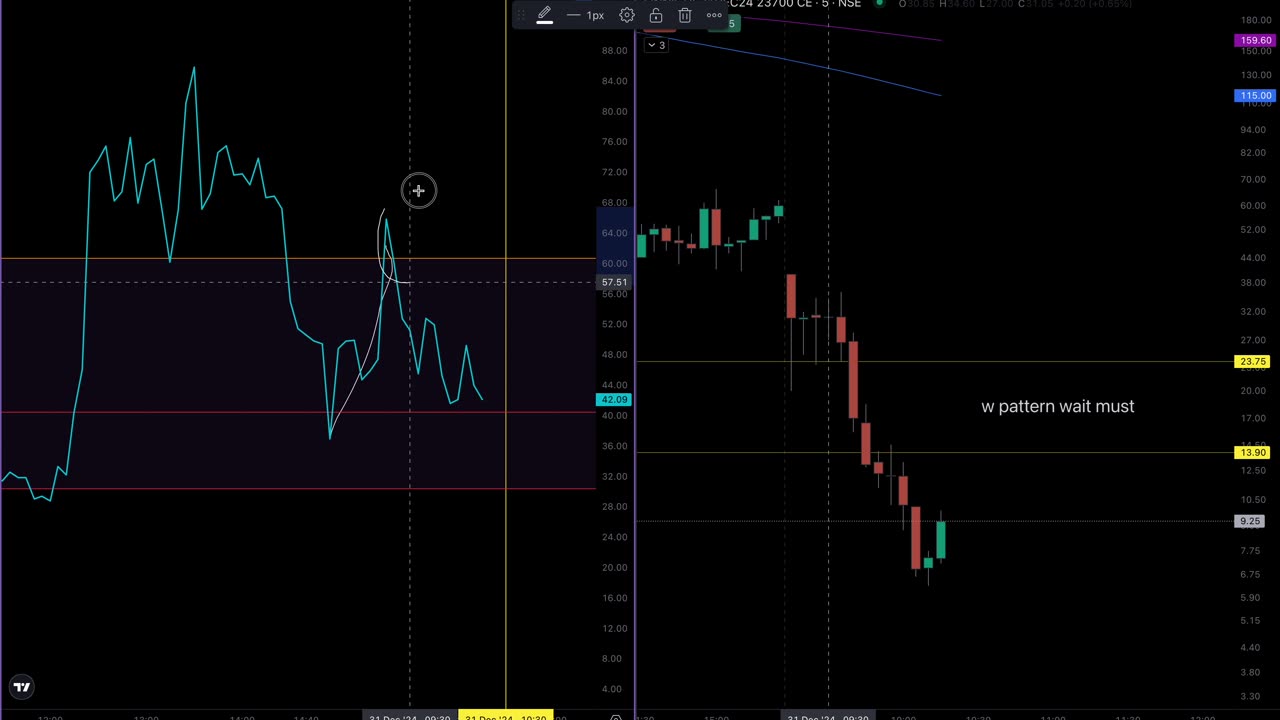Click the 57.51 crosshair price label
Image resolution: width=1280 pixels, height=720 pixels.
click(x=614, y=282)
